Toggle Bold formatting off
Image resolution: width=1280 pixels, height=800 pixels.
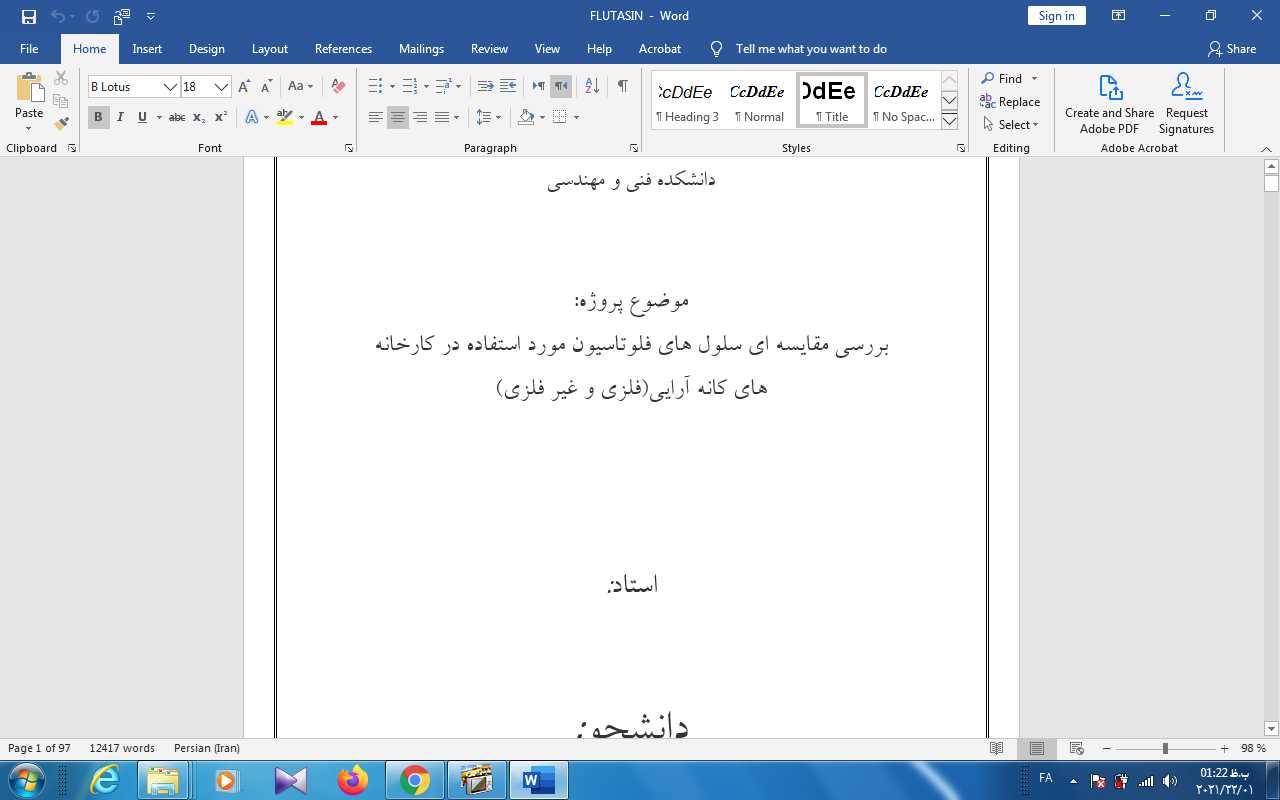98,118
